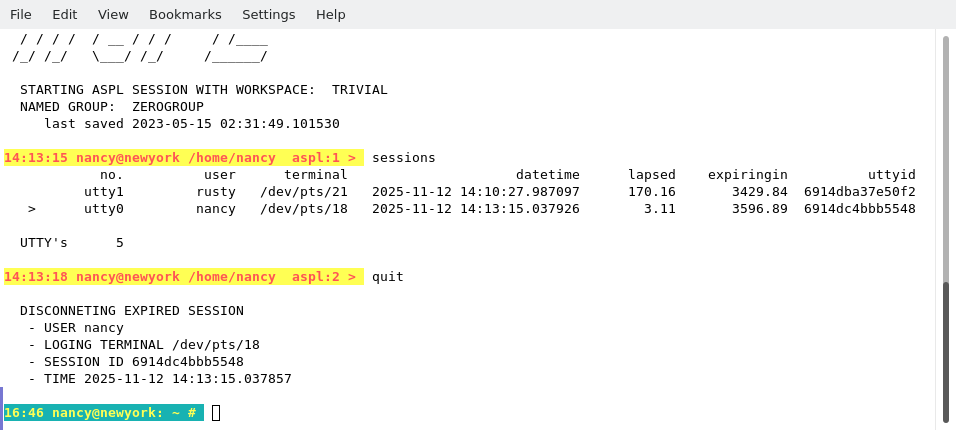
Task: Open the File menu
Action: coord(21,14)
